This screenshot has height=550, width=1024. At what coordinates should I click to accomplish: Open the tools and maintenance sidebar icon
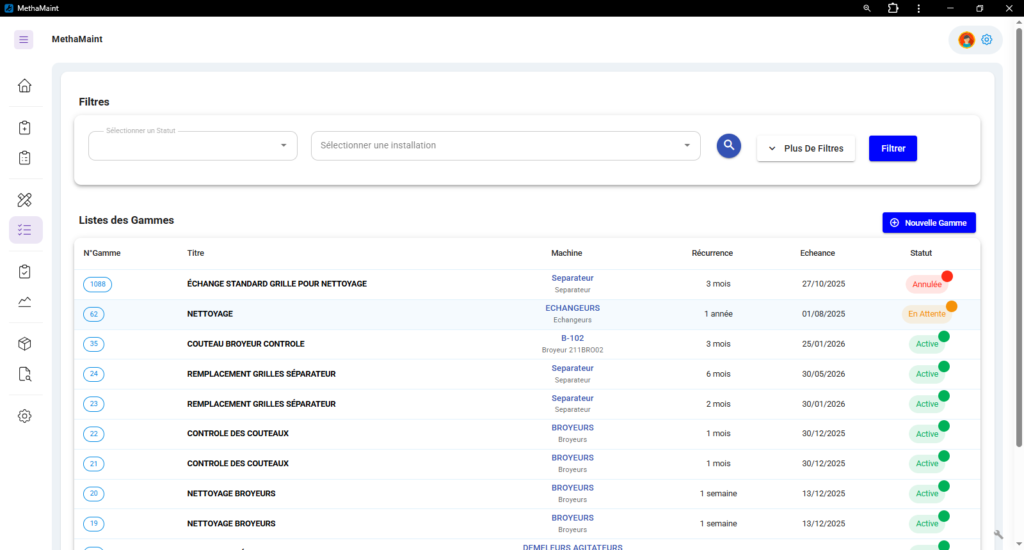25,200
